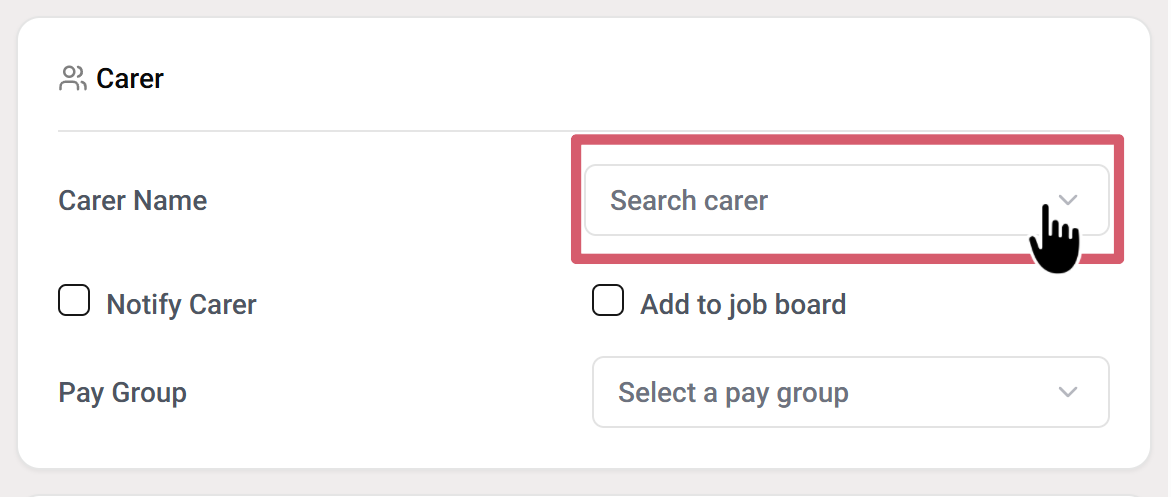This screenshot has height=497, width=1171.
Task: Click the Pay Group field label
Action: click(x=123, y=392)
